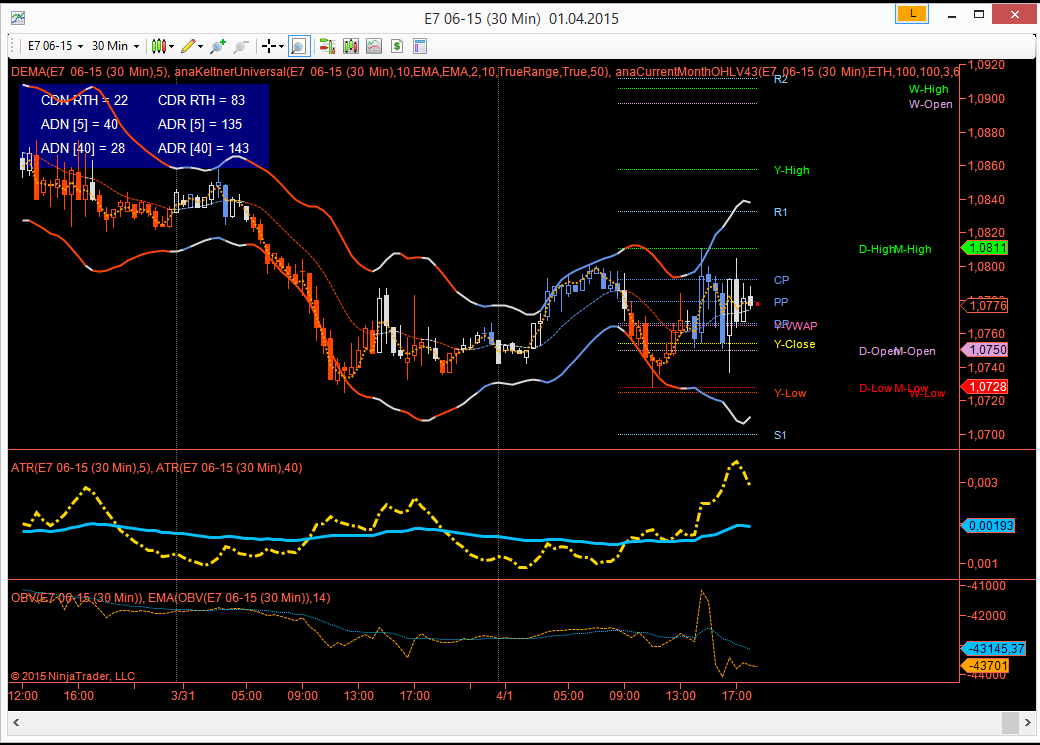The width and height of the screenshot is (1040, 745).
Task: Expand the chart style dropdown arrow
Action: (x=171, y=46)
